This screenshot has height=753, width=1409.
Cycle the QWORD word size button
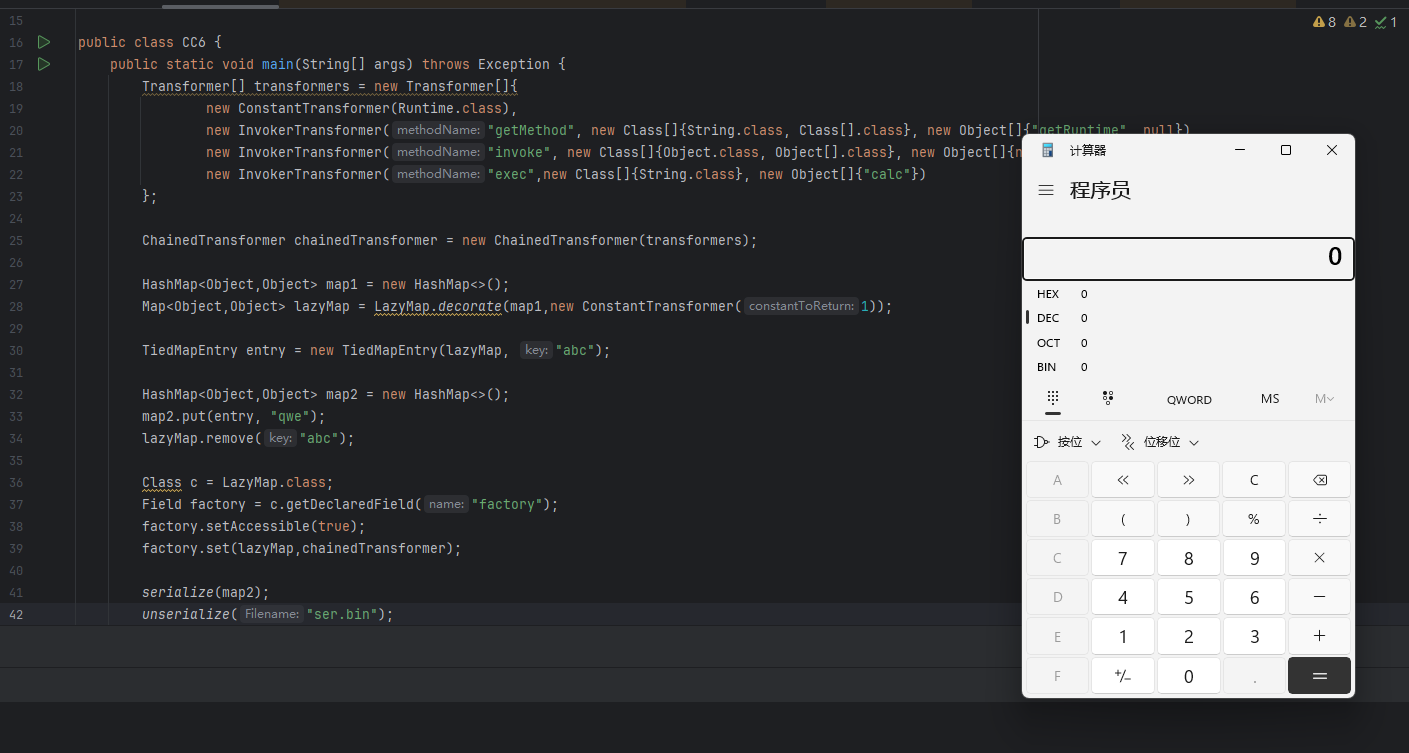pyautogui.click(x=1189, y=399)
